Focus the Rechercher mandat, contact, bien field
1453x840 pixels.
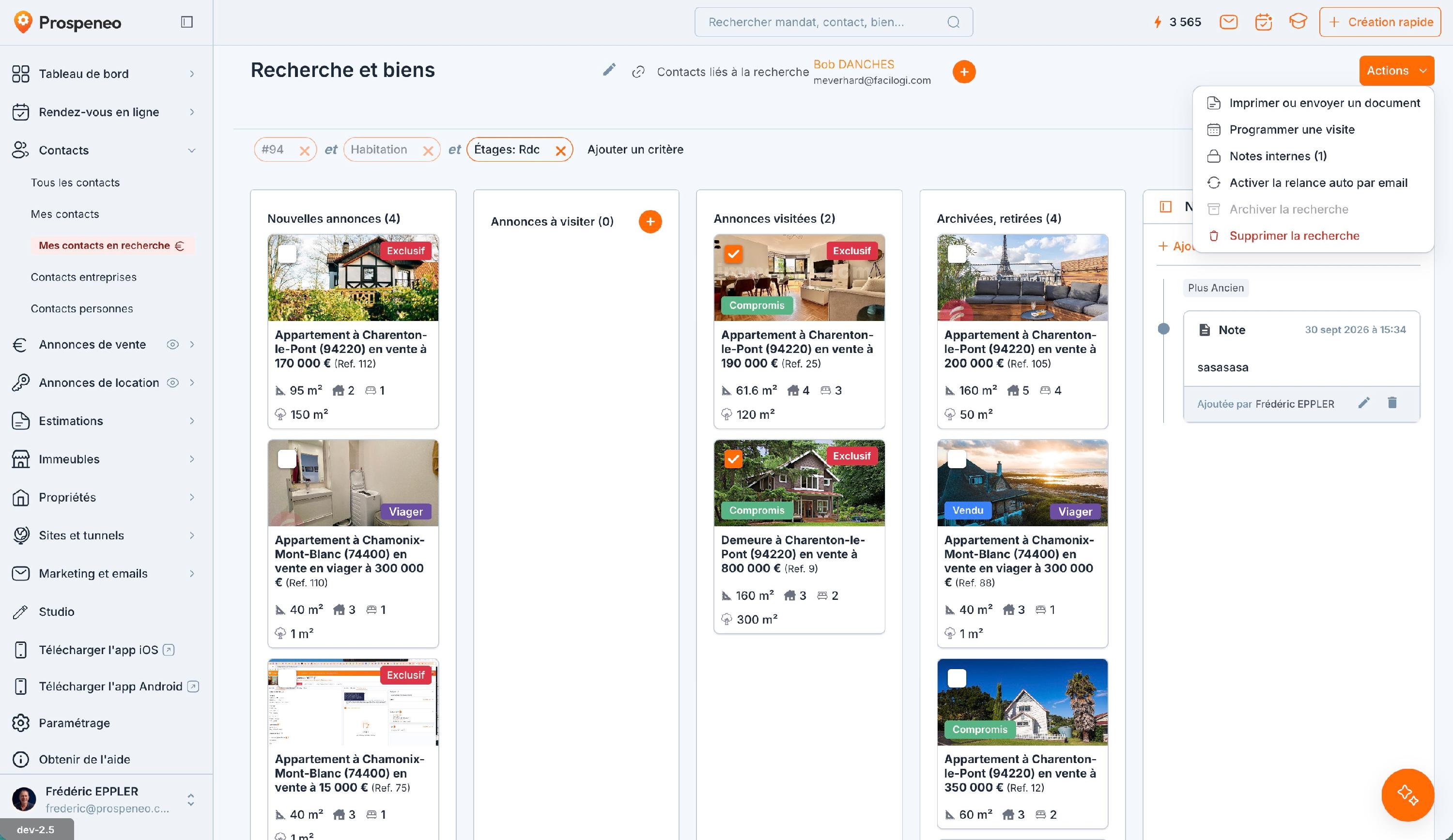tap(833, 22)
